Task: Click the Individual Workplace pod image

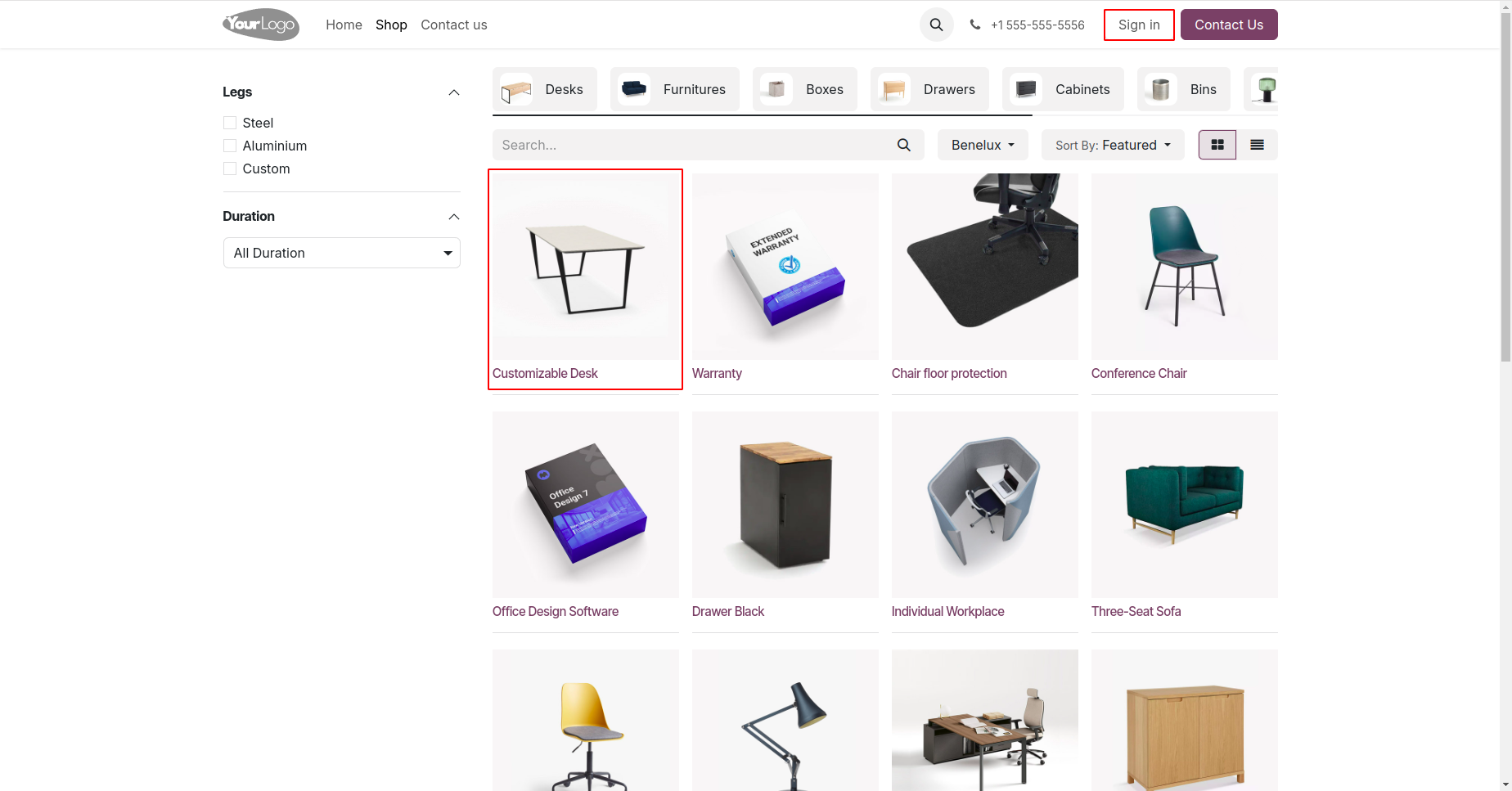Action: (985, 505)
